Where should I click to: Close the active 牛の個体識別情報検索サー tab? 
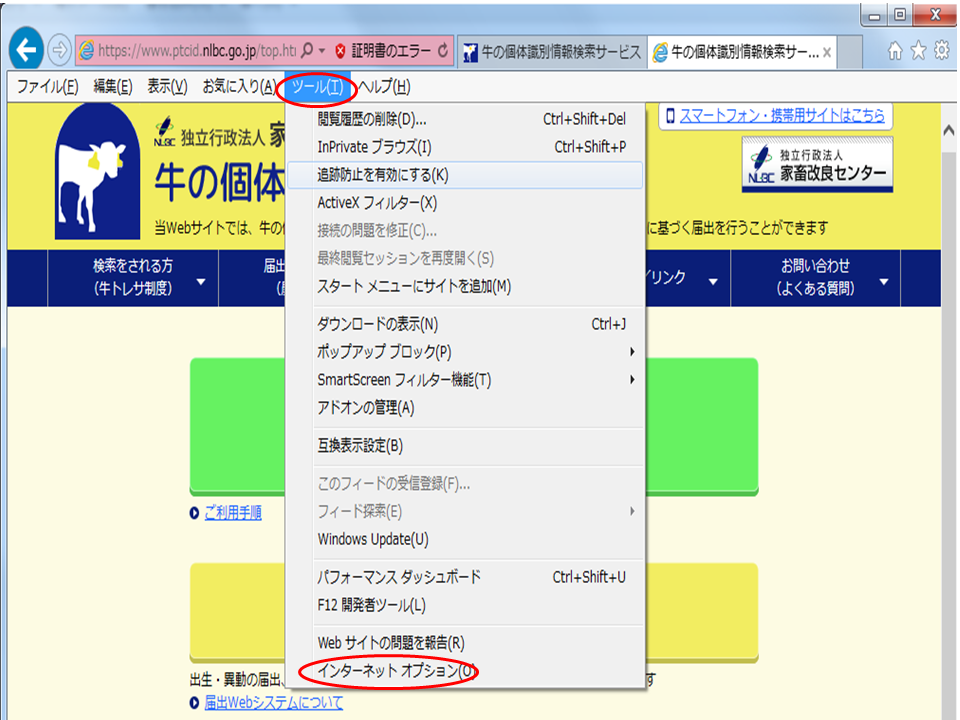[x=827, y=53]
